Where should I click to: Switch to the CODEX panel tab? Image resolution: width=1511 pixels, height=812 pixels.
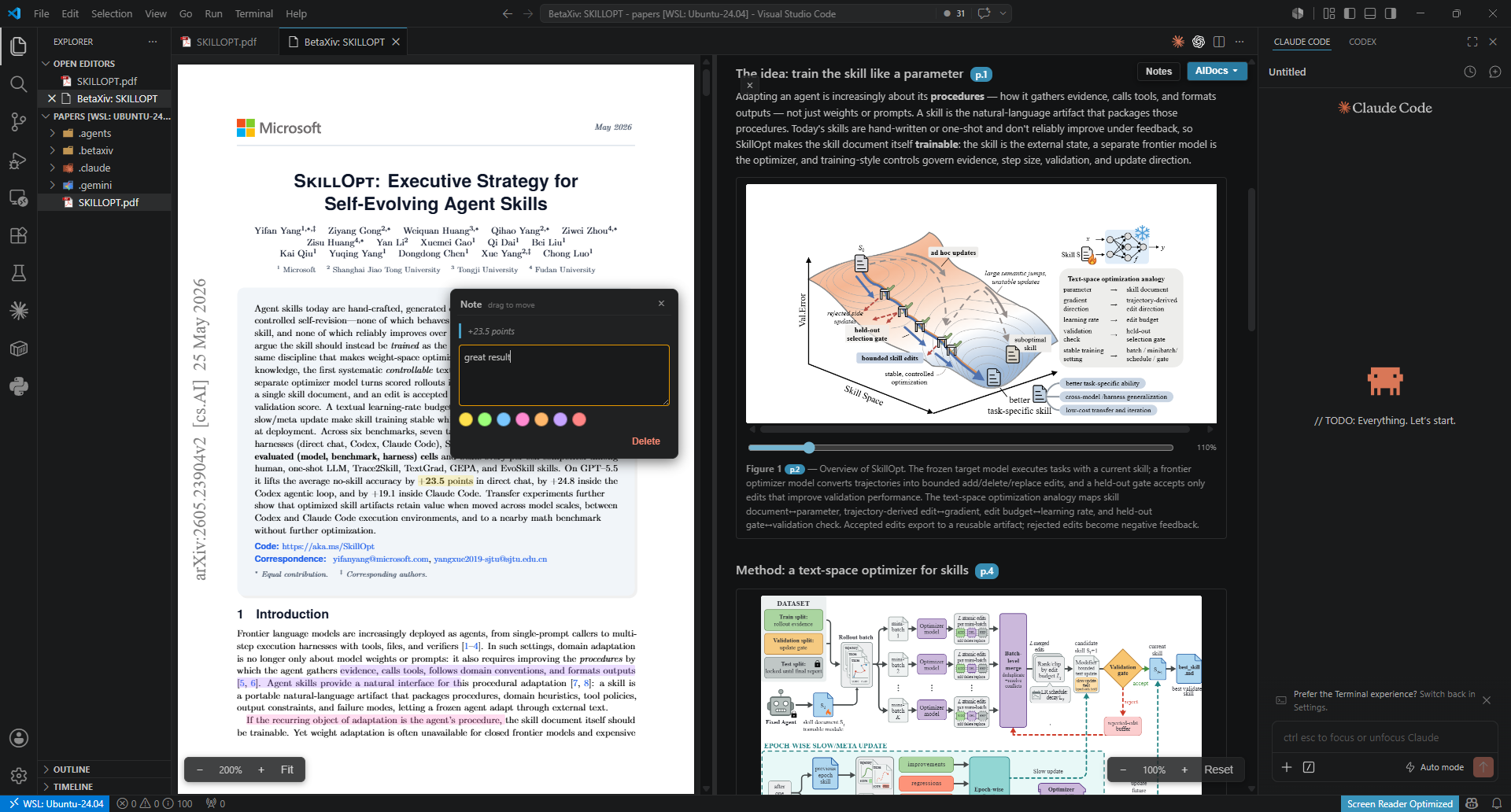point(1362,42)
